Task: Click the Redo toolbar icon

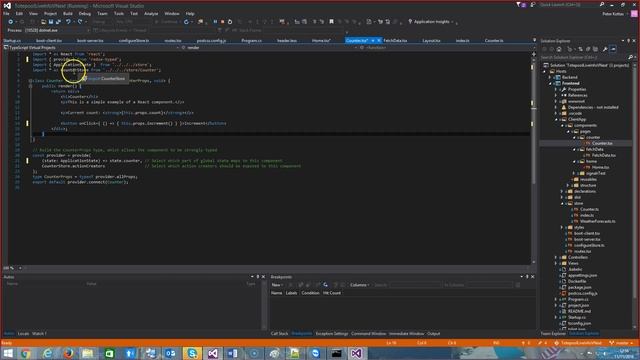Action: point(80,22)
